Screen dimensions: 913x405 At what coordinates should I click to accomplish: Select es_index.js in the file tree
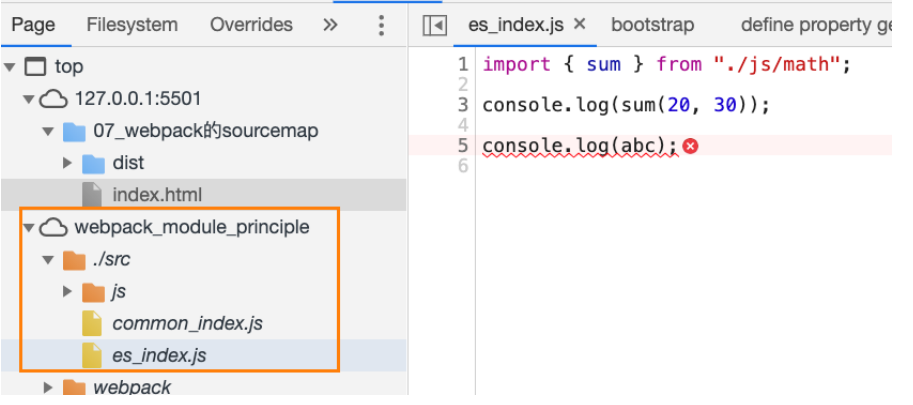(159, 354)
